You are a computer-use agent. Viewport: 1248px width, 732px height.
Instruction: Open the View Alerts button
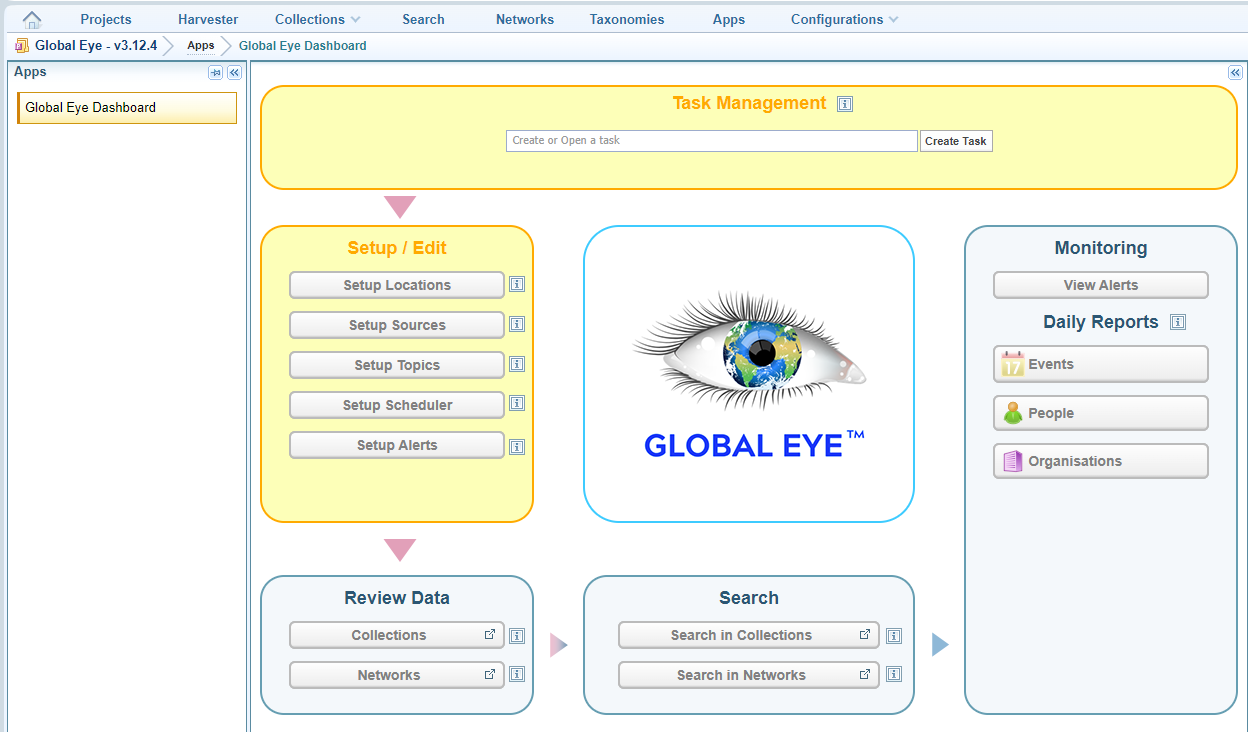pos(1100,285)
